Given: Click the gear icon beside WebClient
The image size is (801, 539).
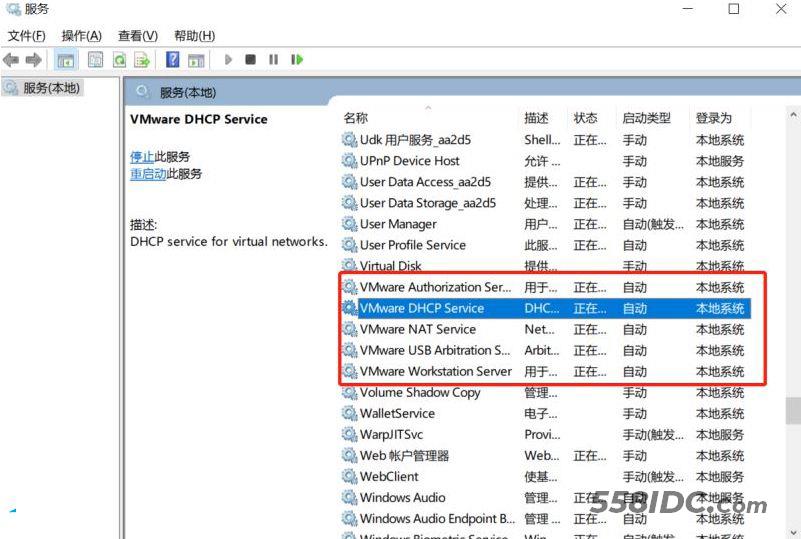Looking at the screenshot, I should point(349,477).
